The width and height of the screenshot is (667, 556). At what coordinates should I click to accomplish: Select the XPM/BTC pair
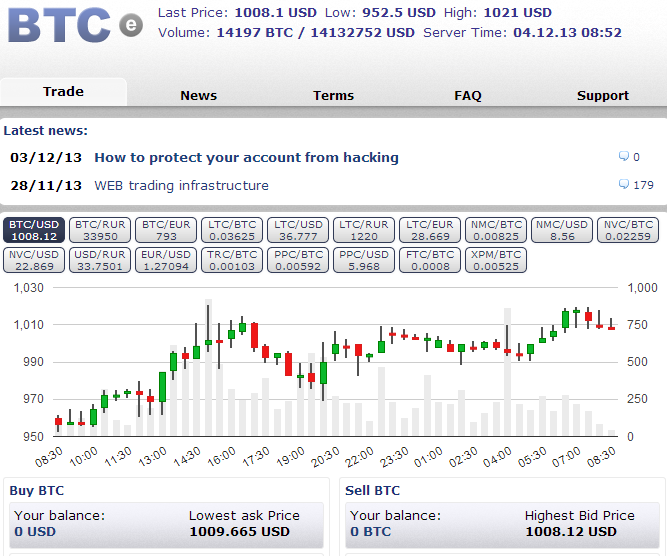pos(496,260)
